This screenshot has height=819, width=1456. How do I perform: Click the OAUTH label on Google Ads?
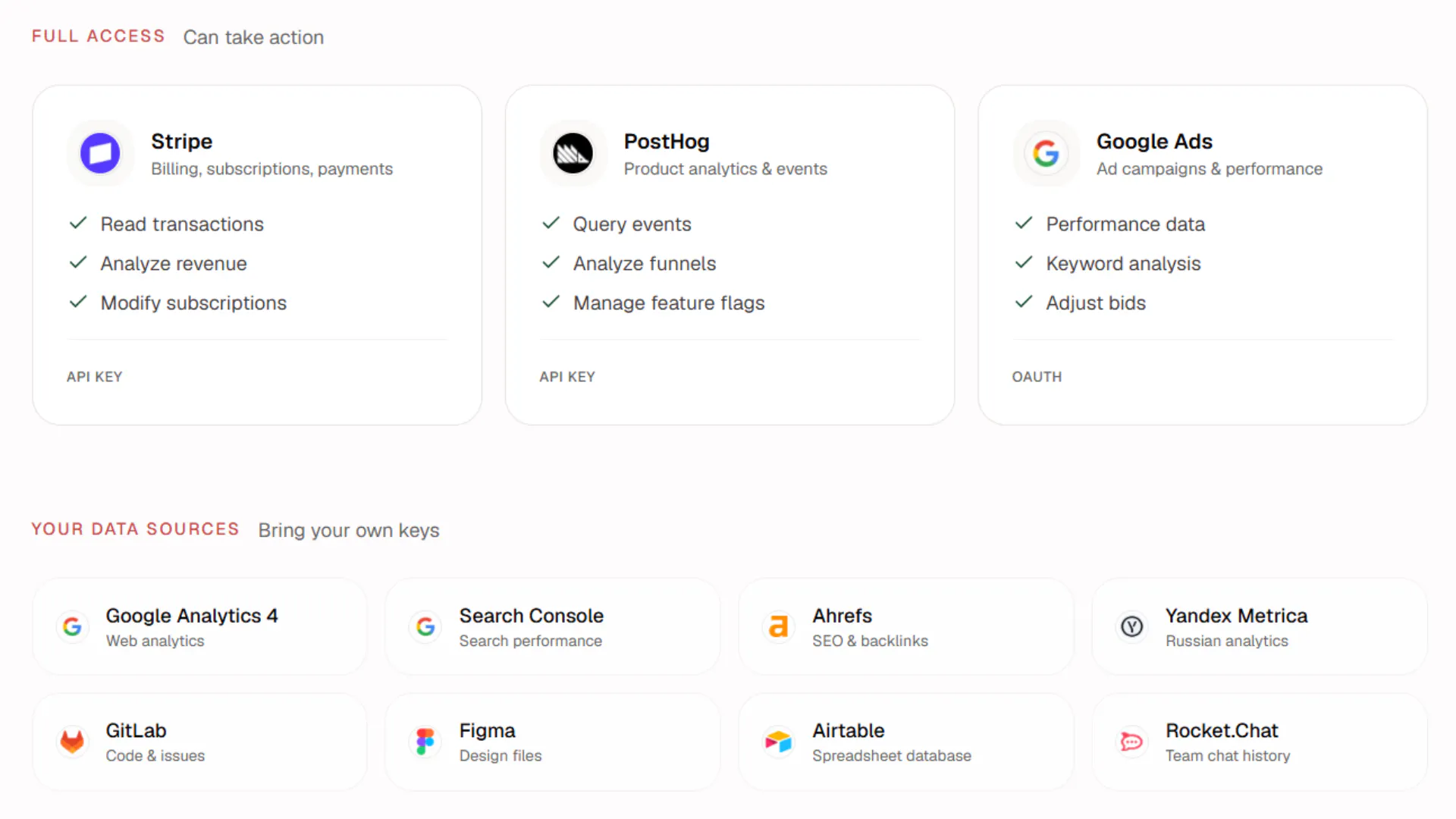tap(1037, 377)
